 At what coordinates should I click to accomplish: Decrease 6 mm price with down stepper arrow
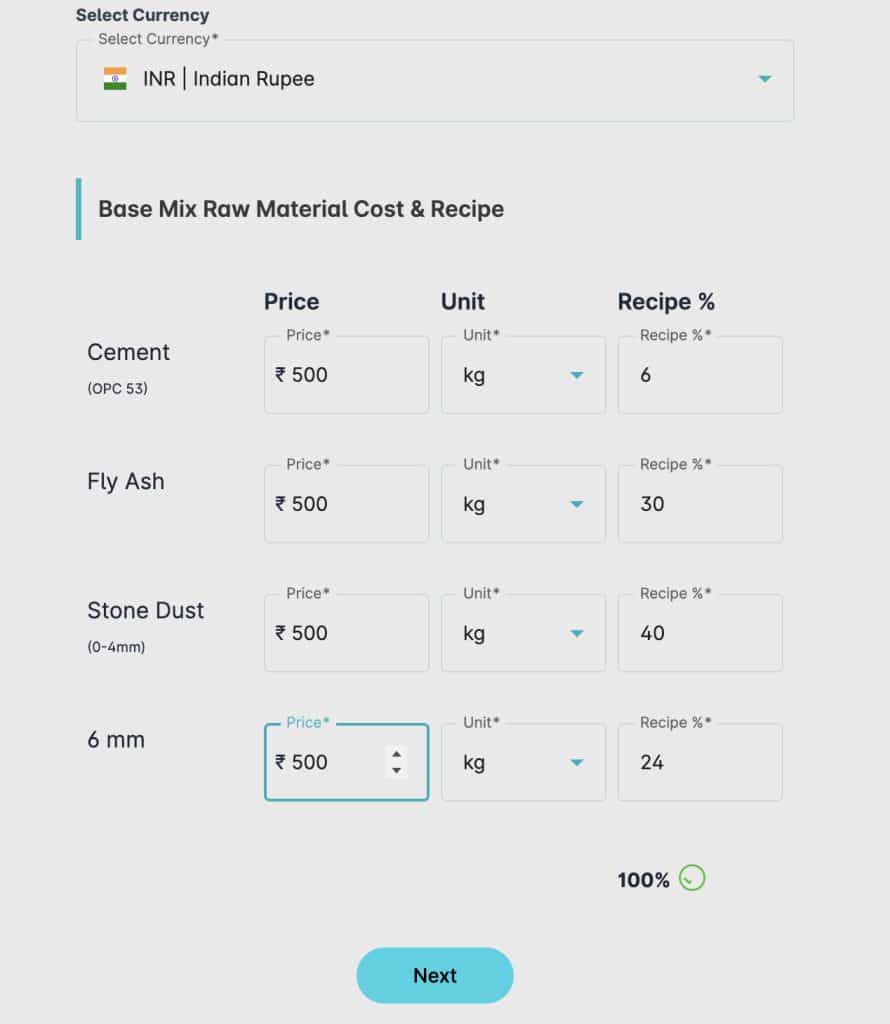[396, 771]
